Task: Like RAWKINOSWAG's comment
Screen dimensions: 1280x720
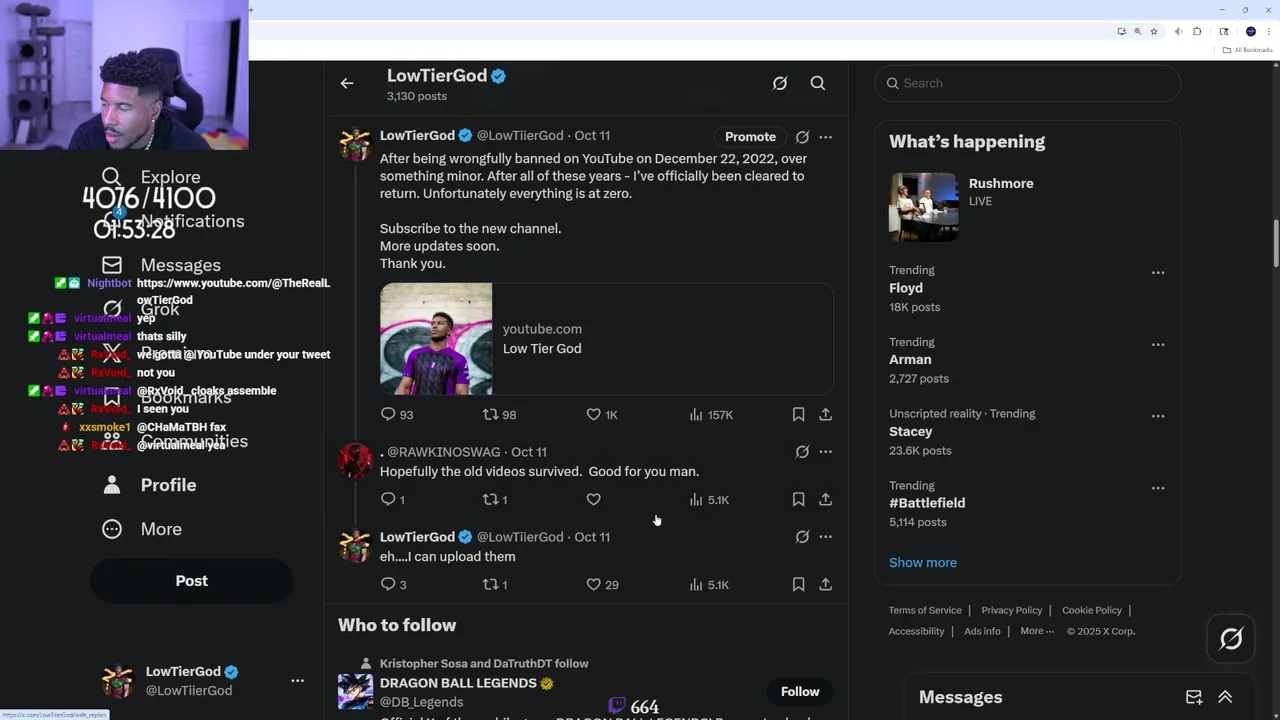Action: pos(594,499)
